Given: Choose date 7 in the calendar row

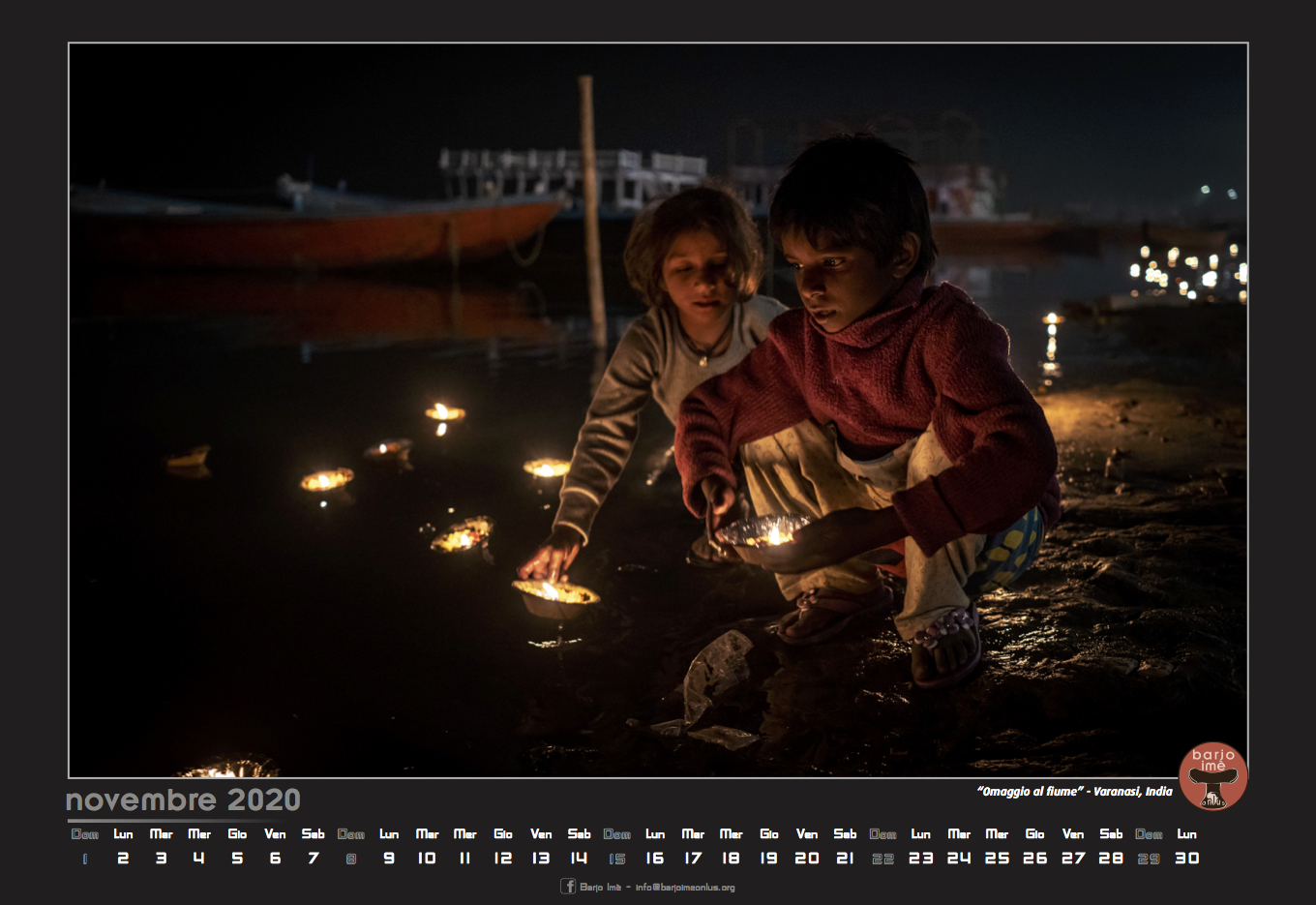Looking at the screenshot, I should tap(313, 859).
